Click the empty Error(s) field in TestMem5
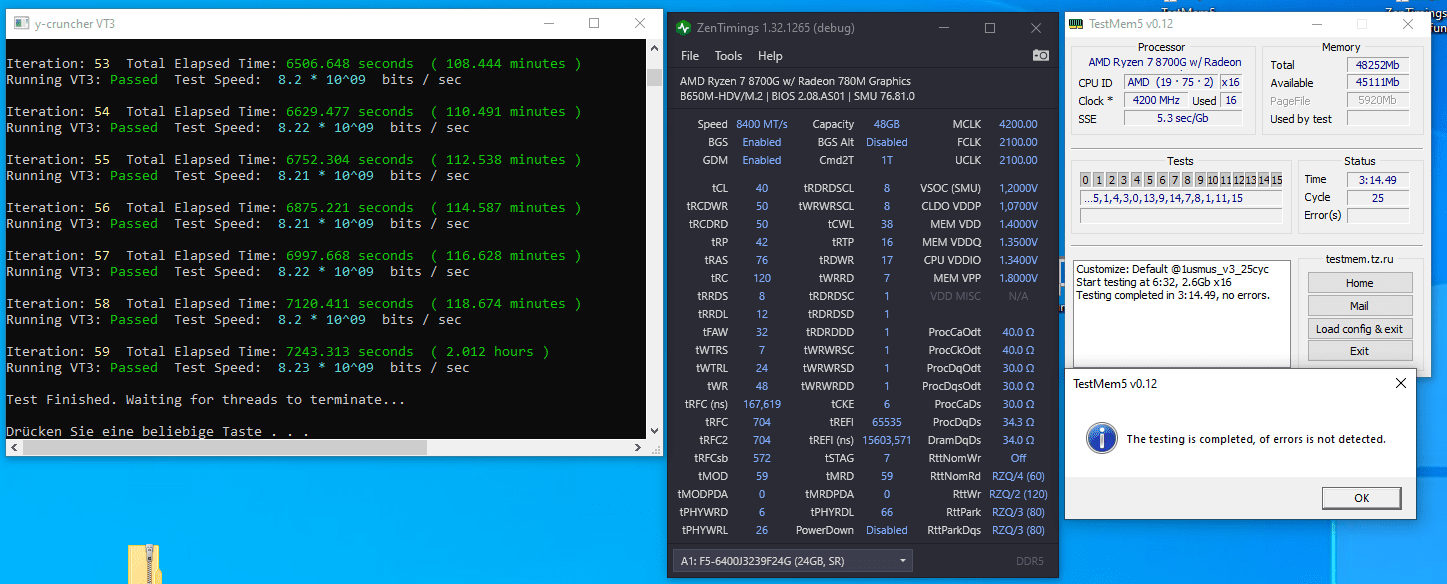This screenshot has width=1447, height=584. click(x=1378, y=216)
